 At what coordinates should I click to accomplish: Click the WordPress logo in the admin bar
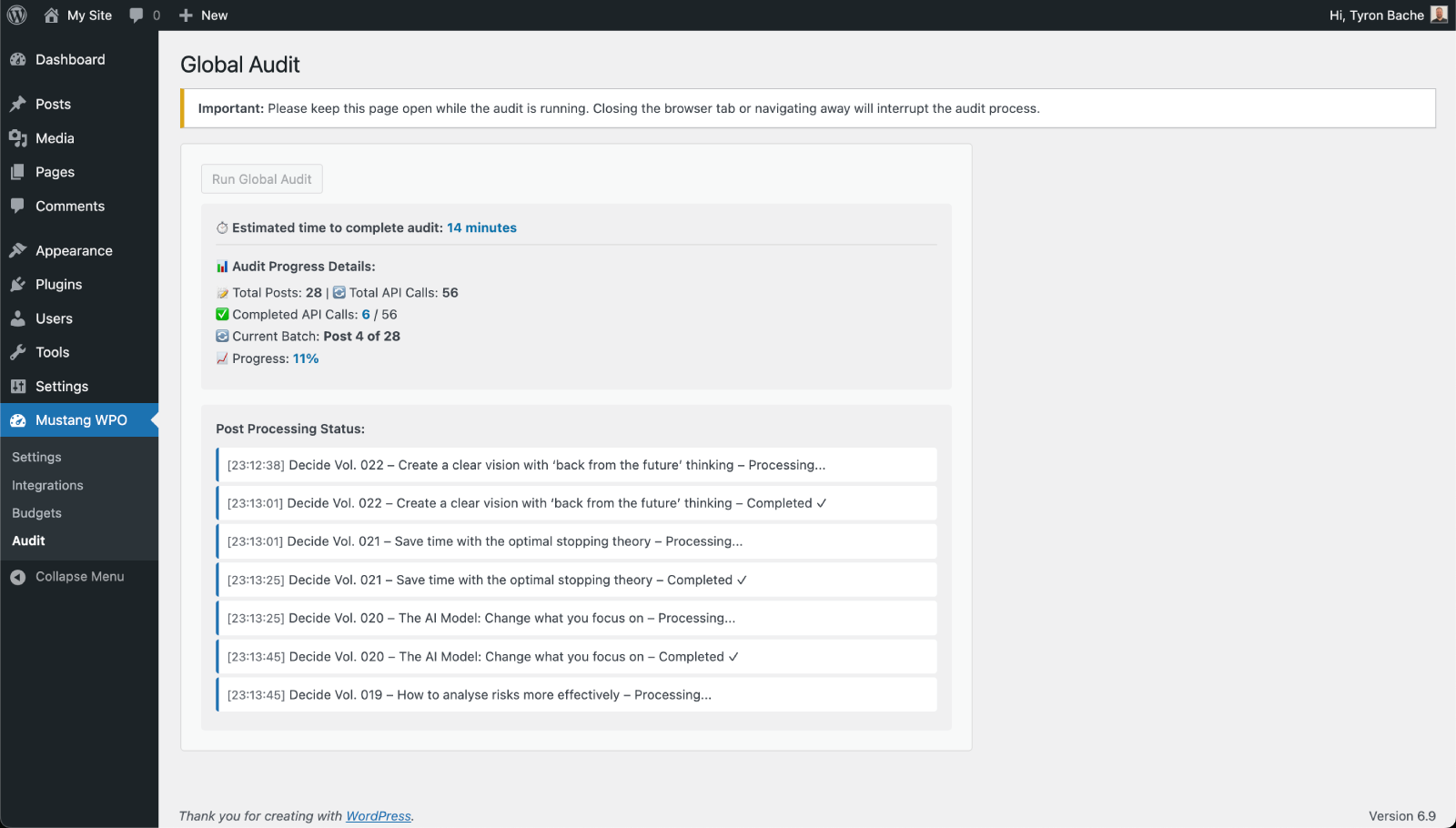pyautogui.click(x=15, y=15)
